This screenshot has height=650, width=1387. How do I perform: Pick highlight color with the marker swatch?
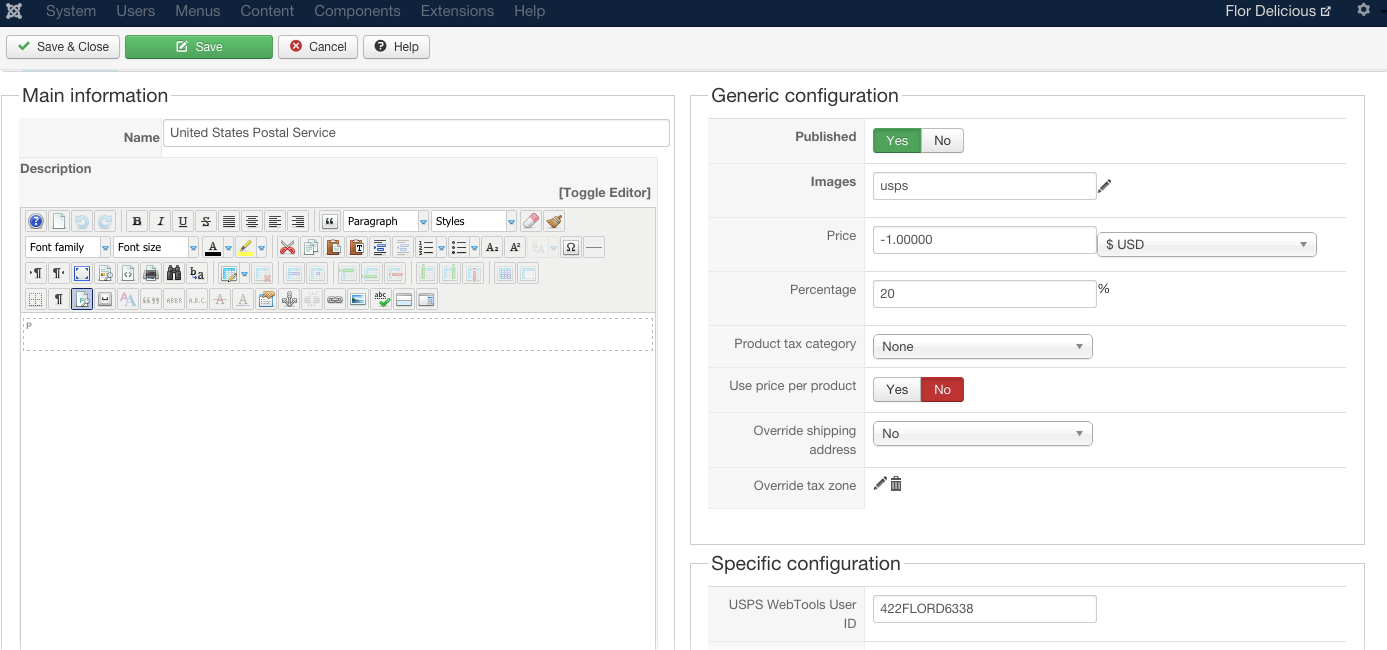(246, 247)
